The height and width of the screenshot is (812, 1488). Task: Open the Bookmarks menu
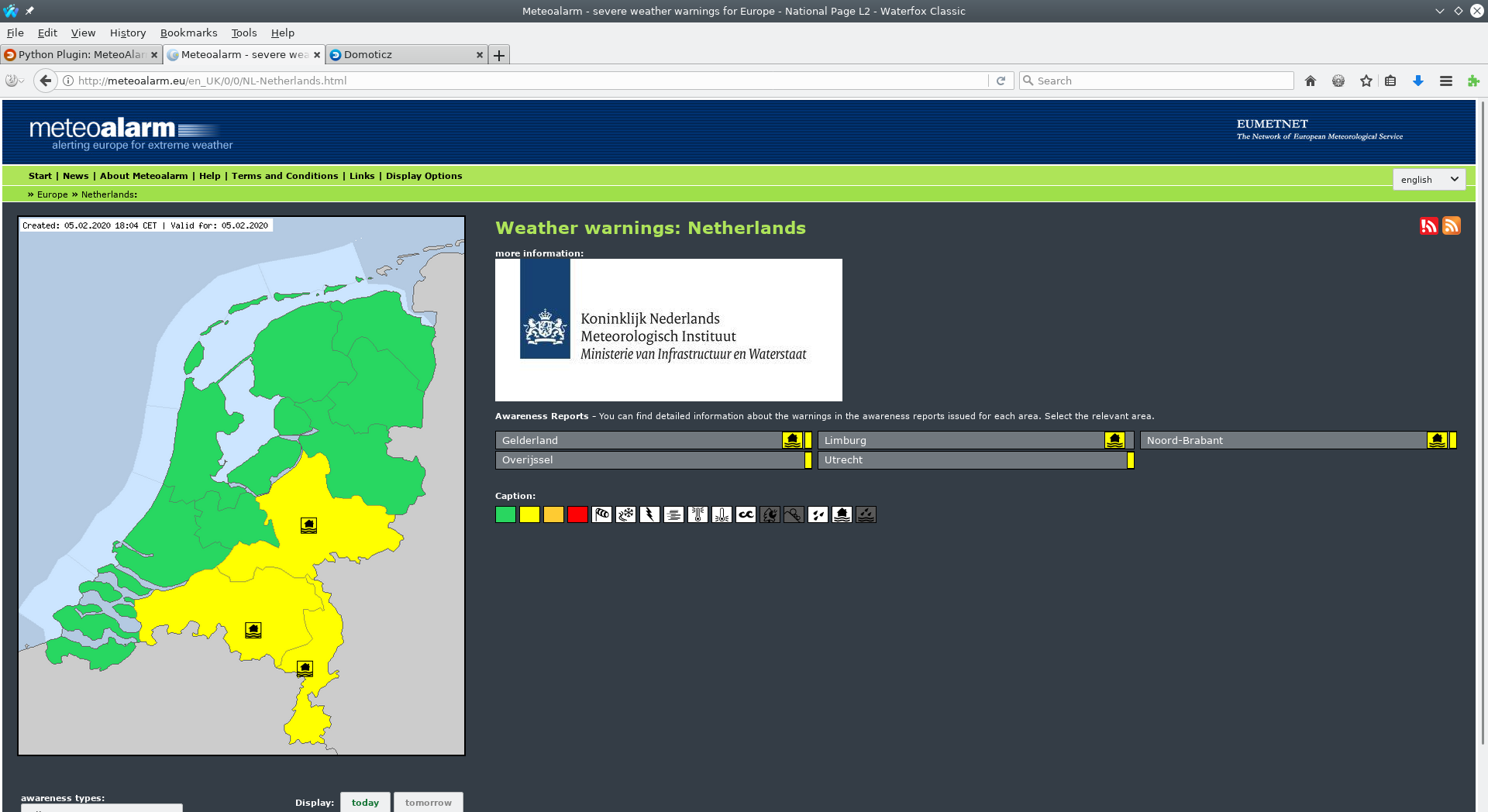tap(188, 33)
